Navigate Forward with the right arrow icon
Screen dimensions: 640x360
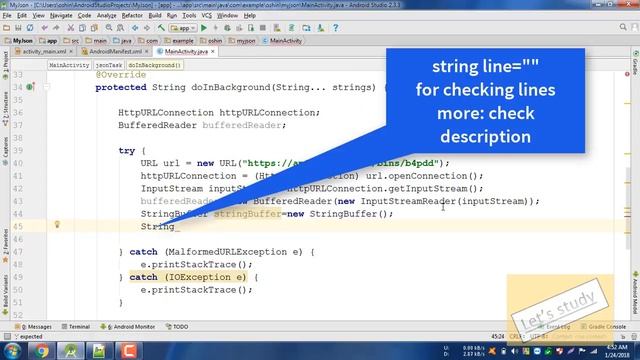coord(147,28)
